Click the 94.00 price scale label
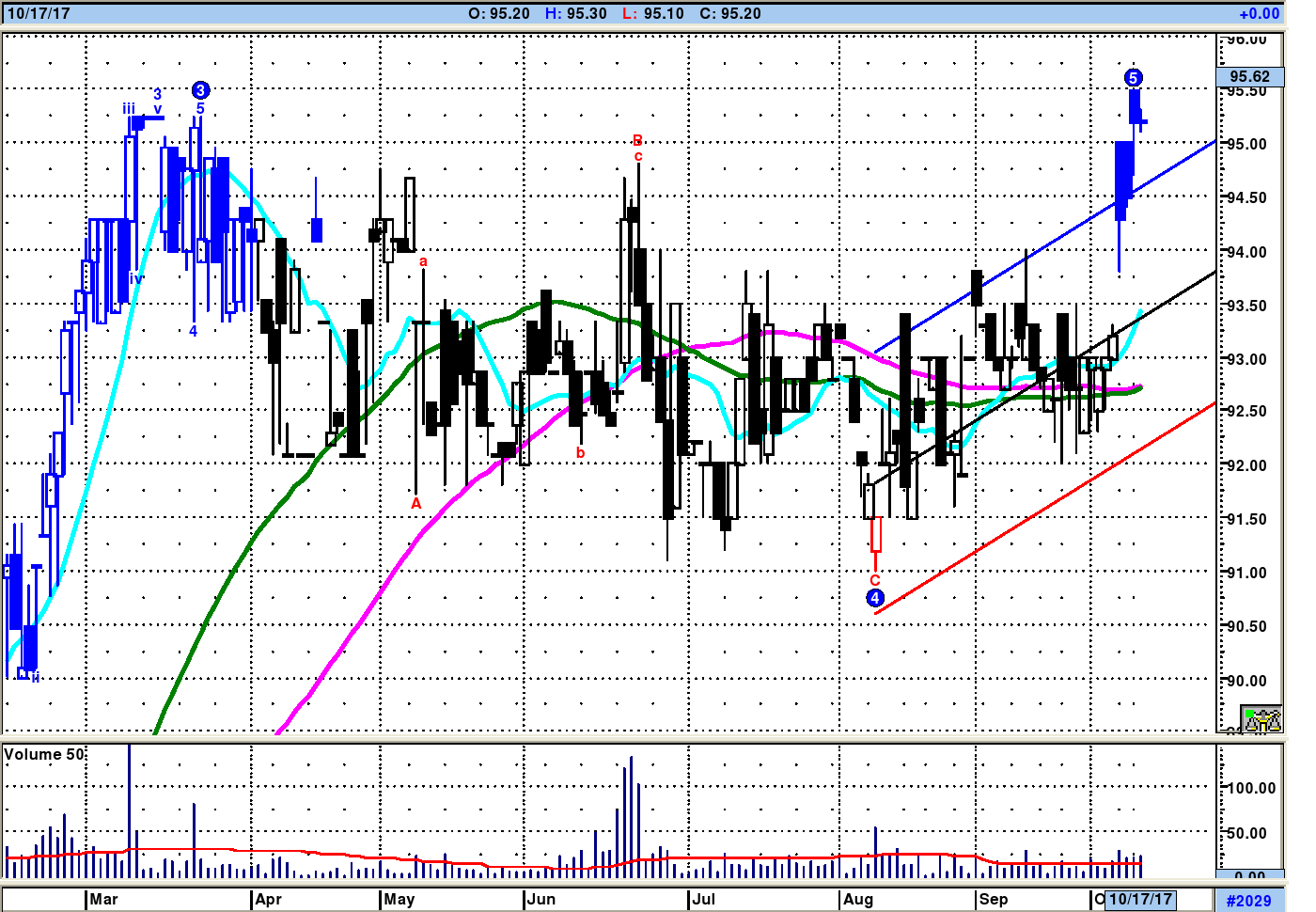1316x912 pixels. (x=1246, y=252)
